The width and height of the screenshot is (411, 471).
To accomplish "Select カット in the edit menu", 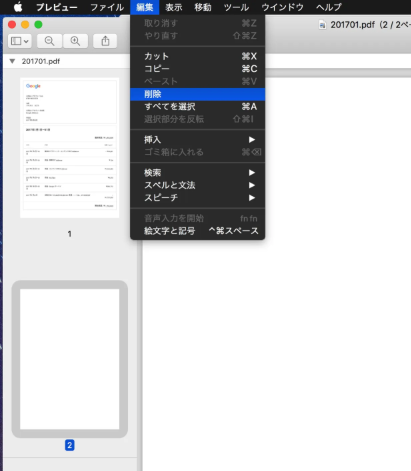I will (198, 56).
